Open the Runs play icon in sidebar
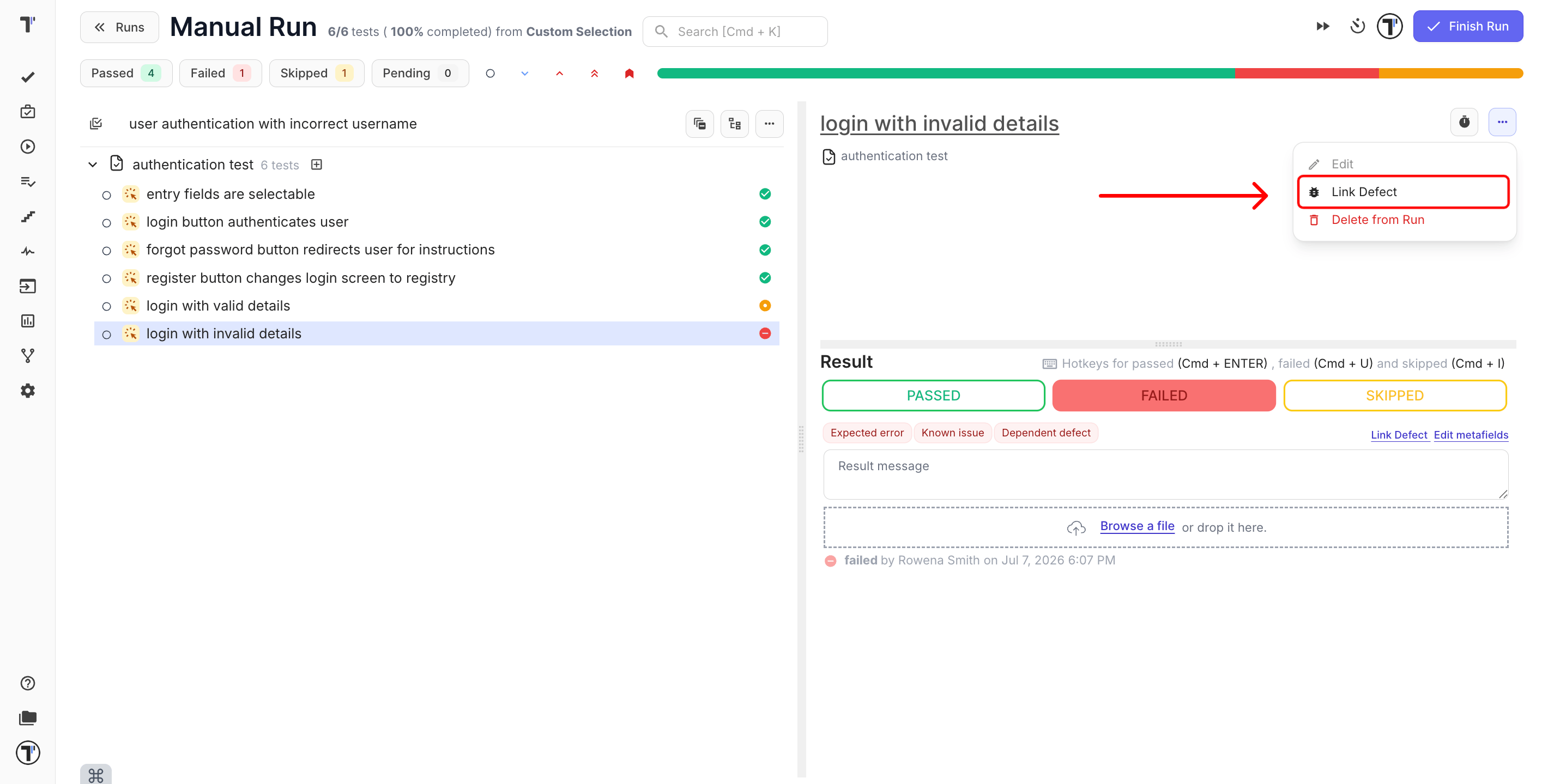The height and width of the screenshot is (784, 1548). [x=28, y=147]
